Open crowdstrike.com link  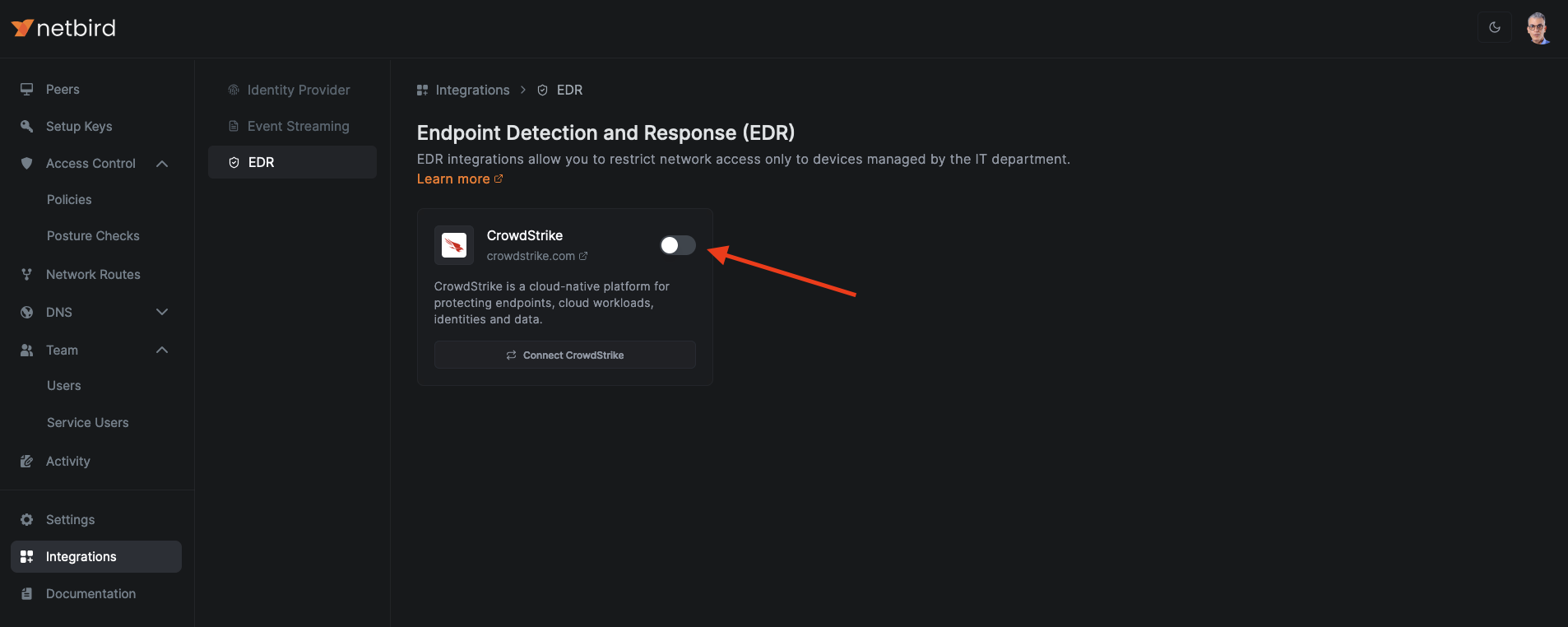point(531,256)
